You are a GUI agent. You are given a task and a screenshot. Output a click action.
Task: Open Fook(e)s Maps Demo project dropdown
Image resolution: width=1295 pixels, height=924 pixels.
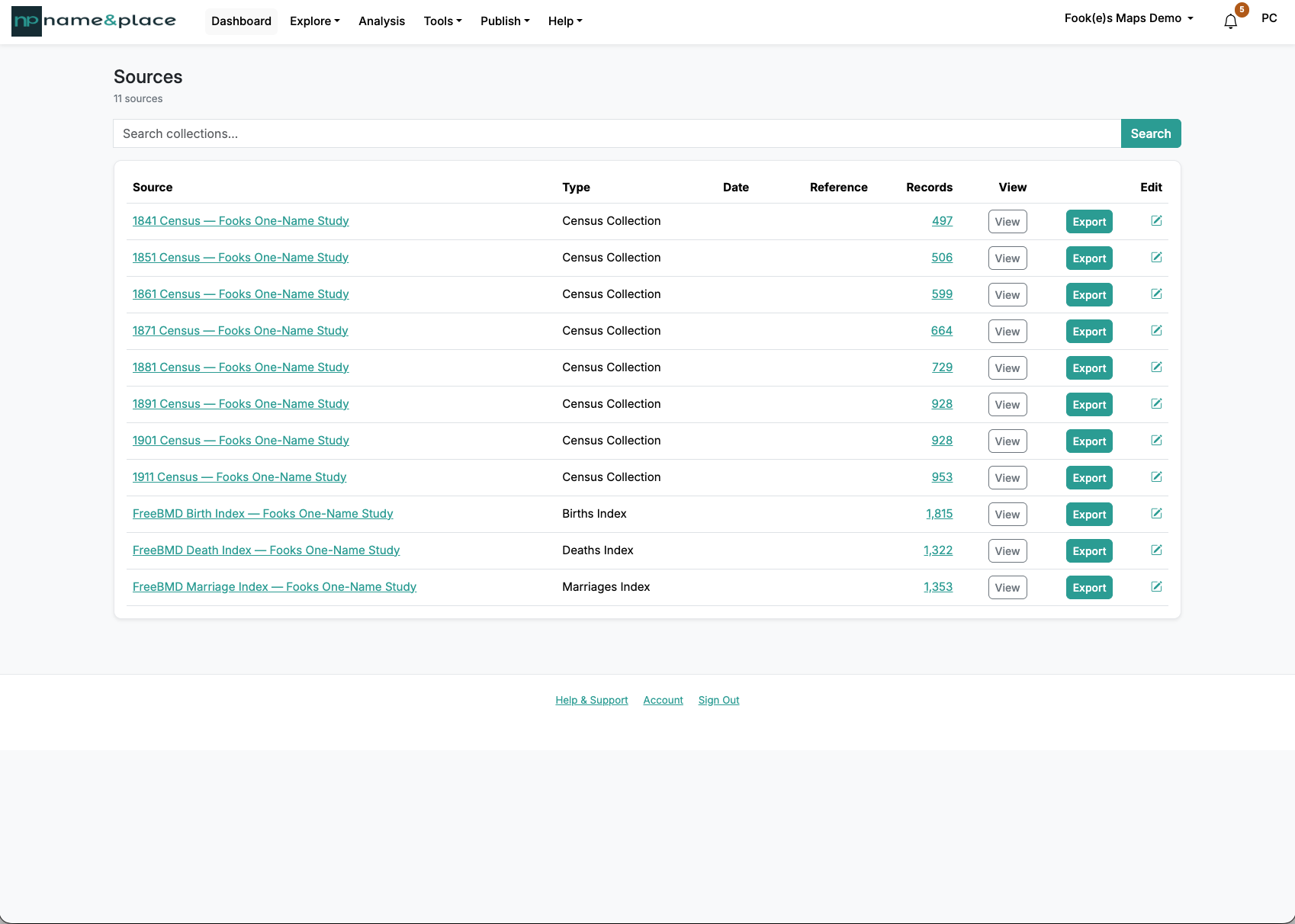coord(1129,18)
